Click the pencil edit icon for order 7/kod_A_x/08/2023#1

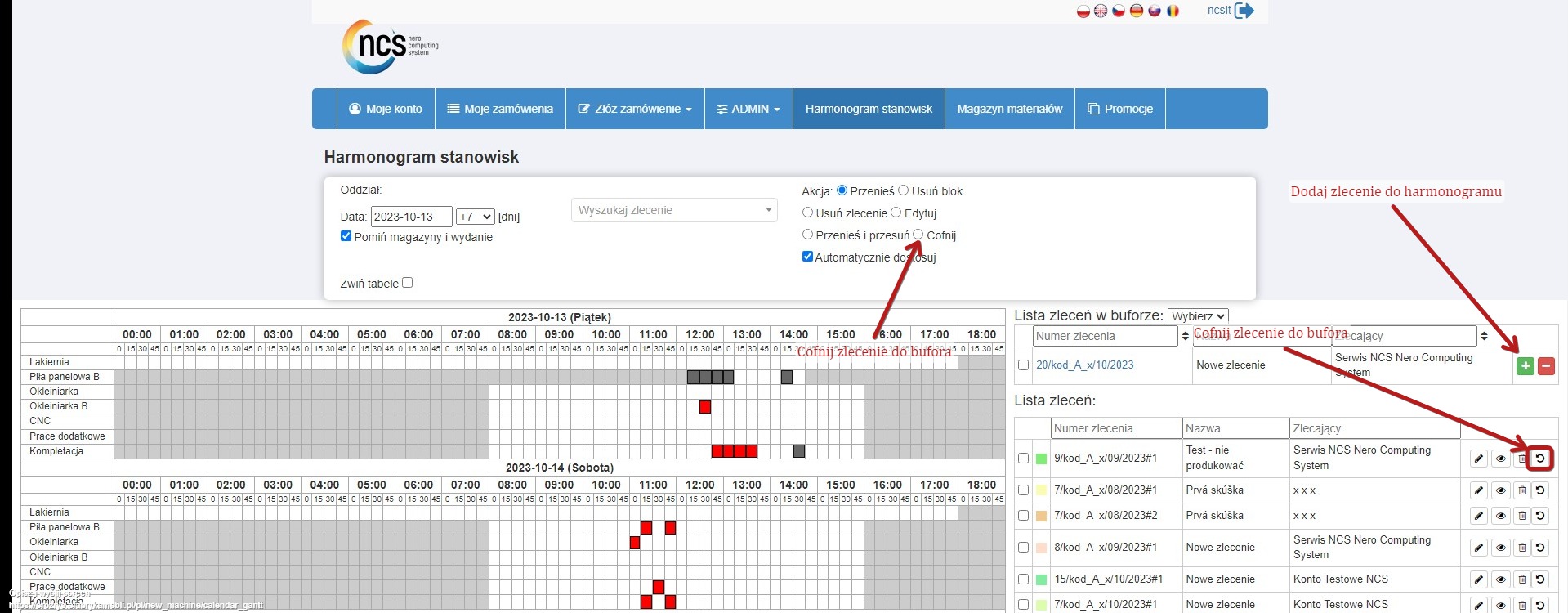[x=1479, y=490]
